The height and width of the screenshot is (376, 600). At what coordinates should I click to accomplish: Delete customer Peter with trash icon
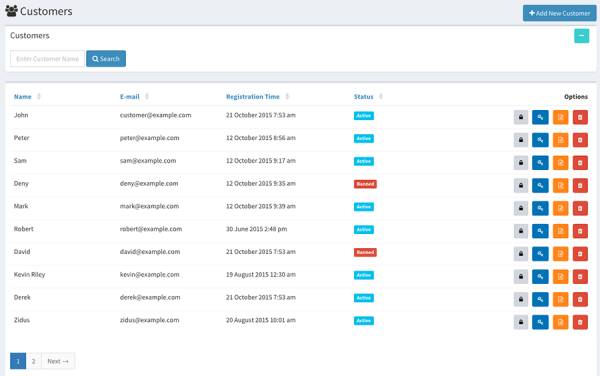pos(580,140)
